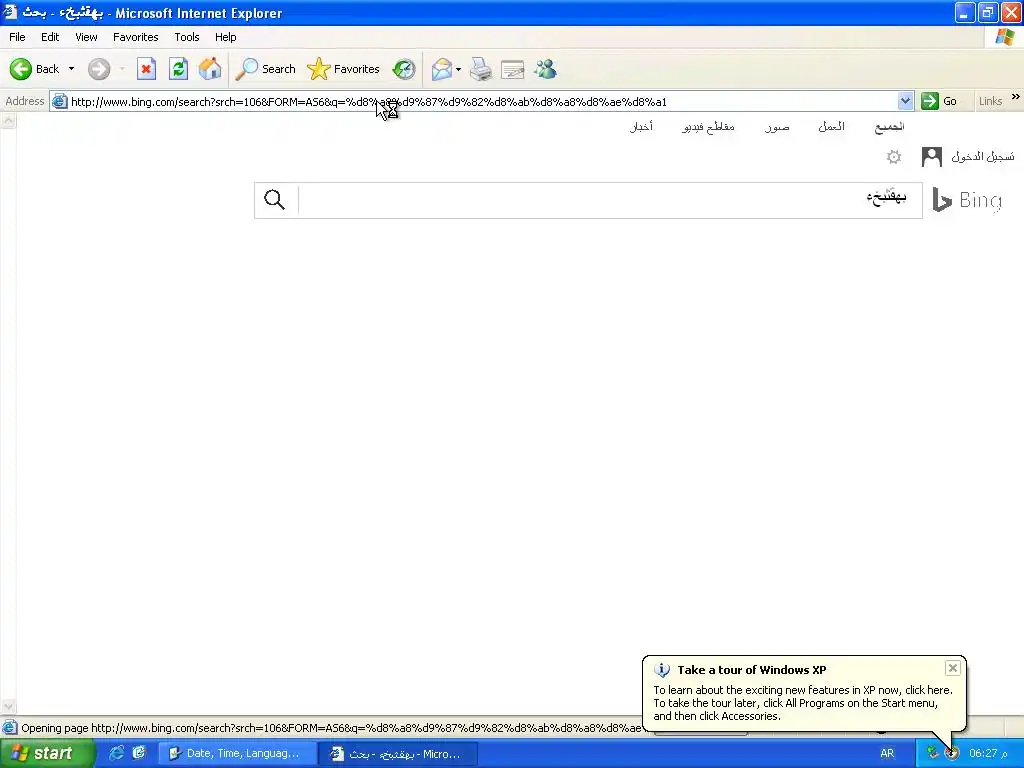Click the network tray icon
The image size is (1024, 768).
click(933, 753)
